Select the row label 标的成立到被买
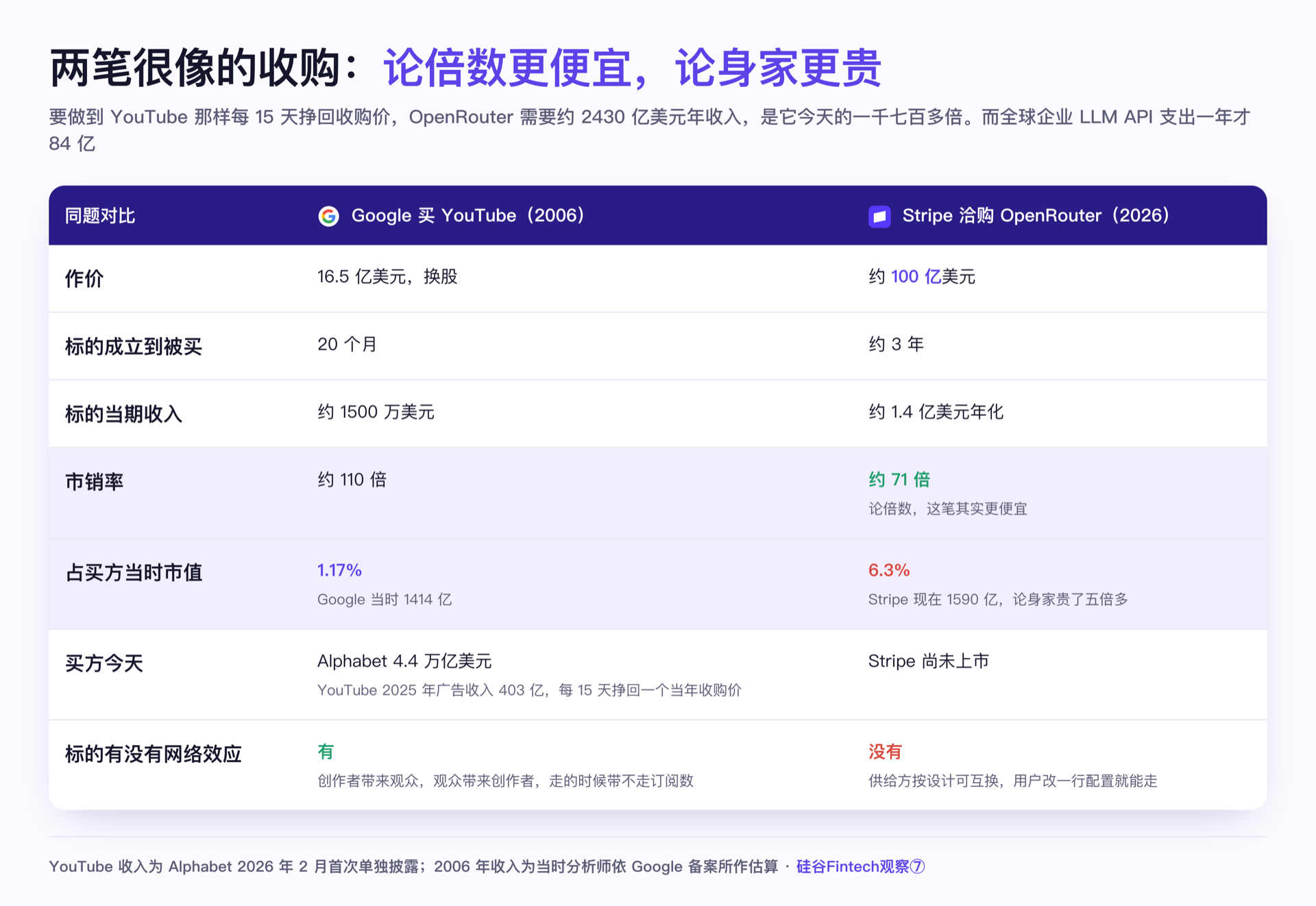The image size is (1316, 906). click(134, 346)
